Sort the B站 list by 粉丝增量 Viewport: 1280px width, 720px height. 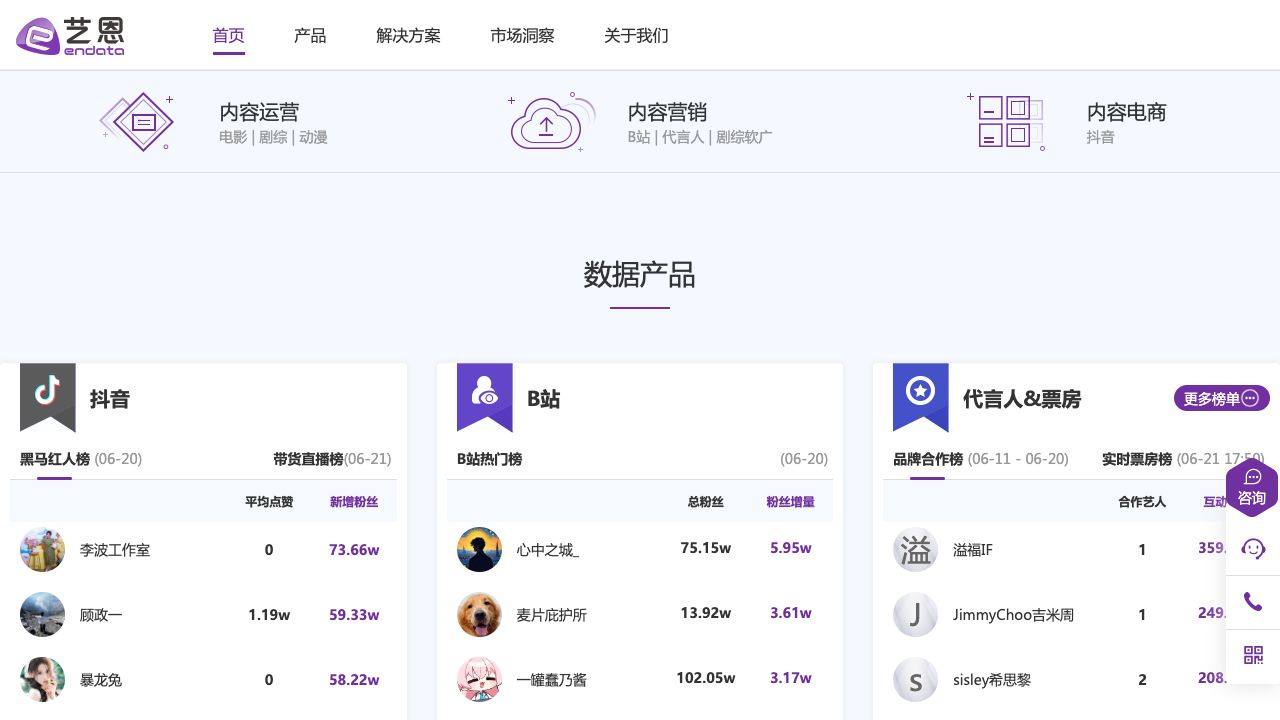point(790,501)
